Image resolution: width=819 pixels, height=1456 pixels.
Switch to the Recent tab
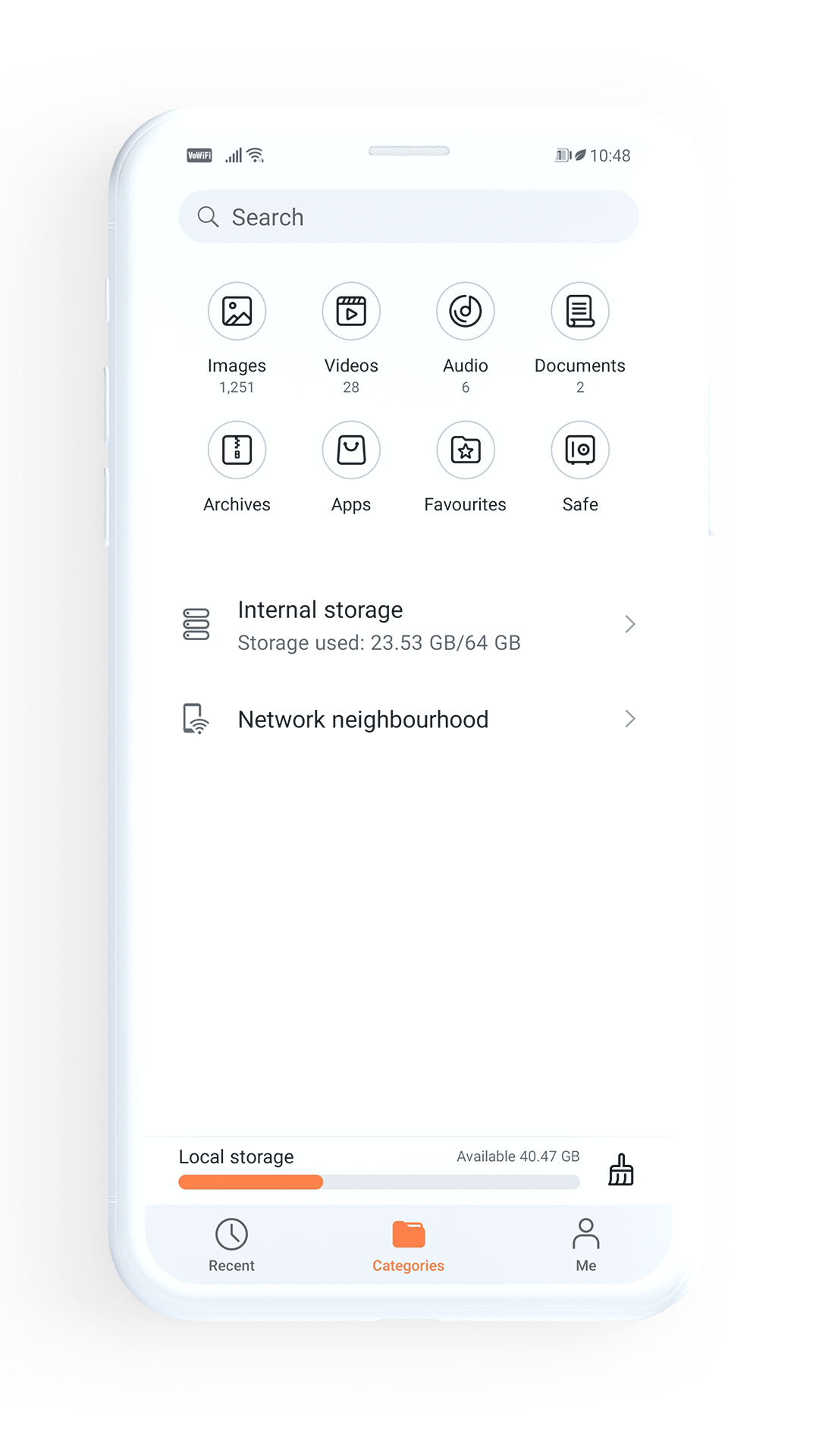tap(231, 1245)
